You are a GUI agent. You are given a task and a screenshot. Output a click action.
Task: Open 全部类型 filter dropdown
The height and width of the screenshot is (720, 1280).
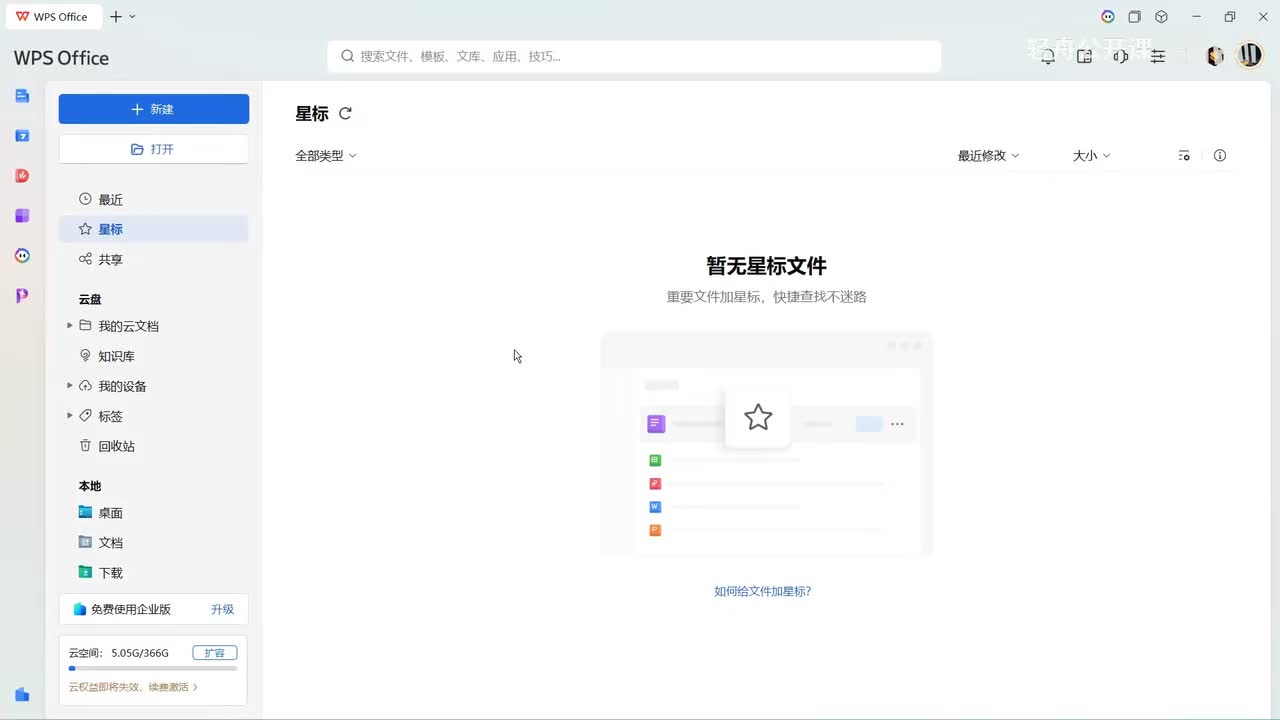pyautogui.click(x=326, y=156)
